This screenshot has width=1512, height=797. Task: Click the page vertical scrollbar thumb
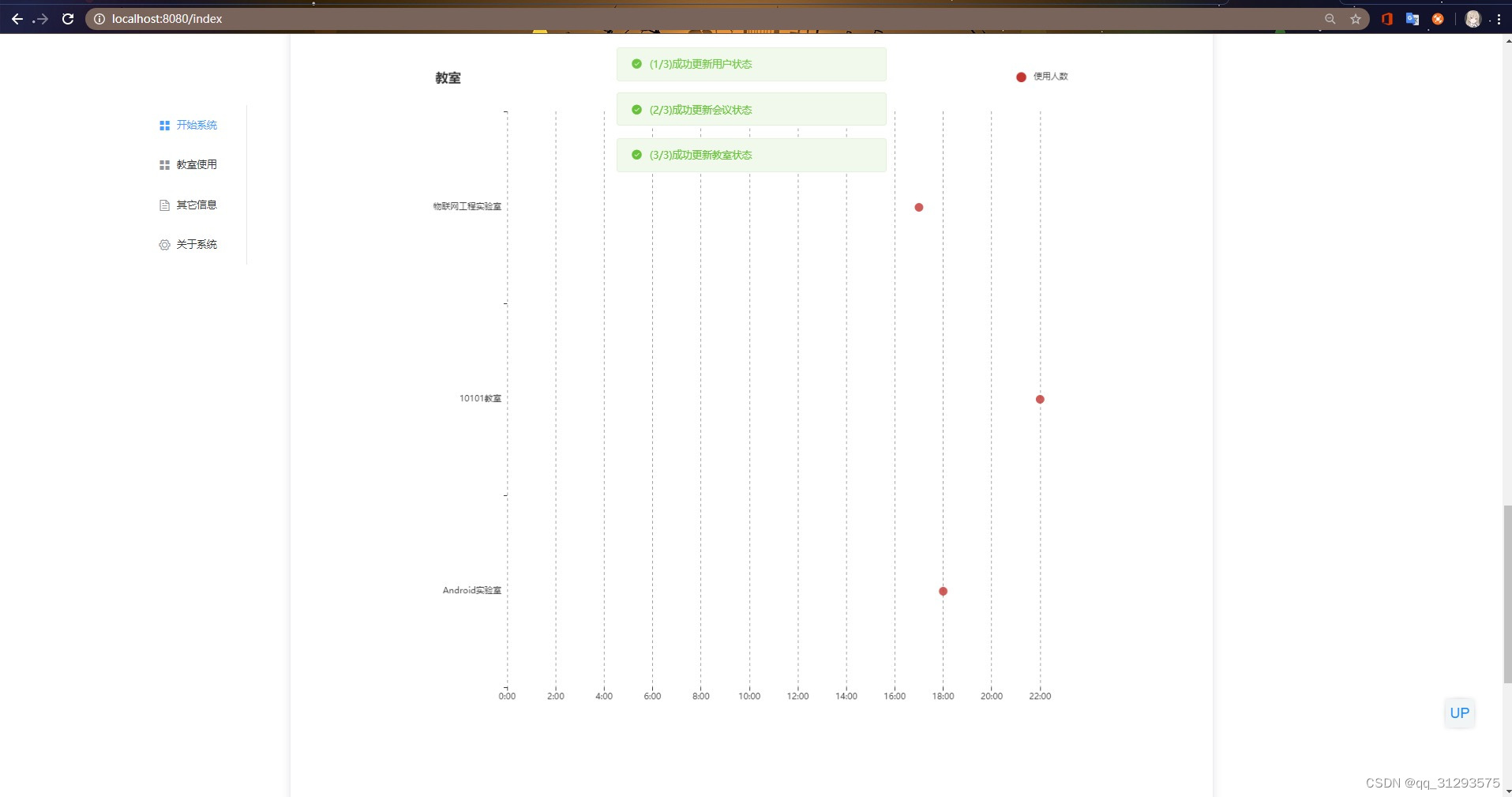1507,594
